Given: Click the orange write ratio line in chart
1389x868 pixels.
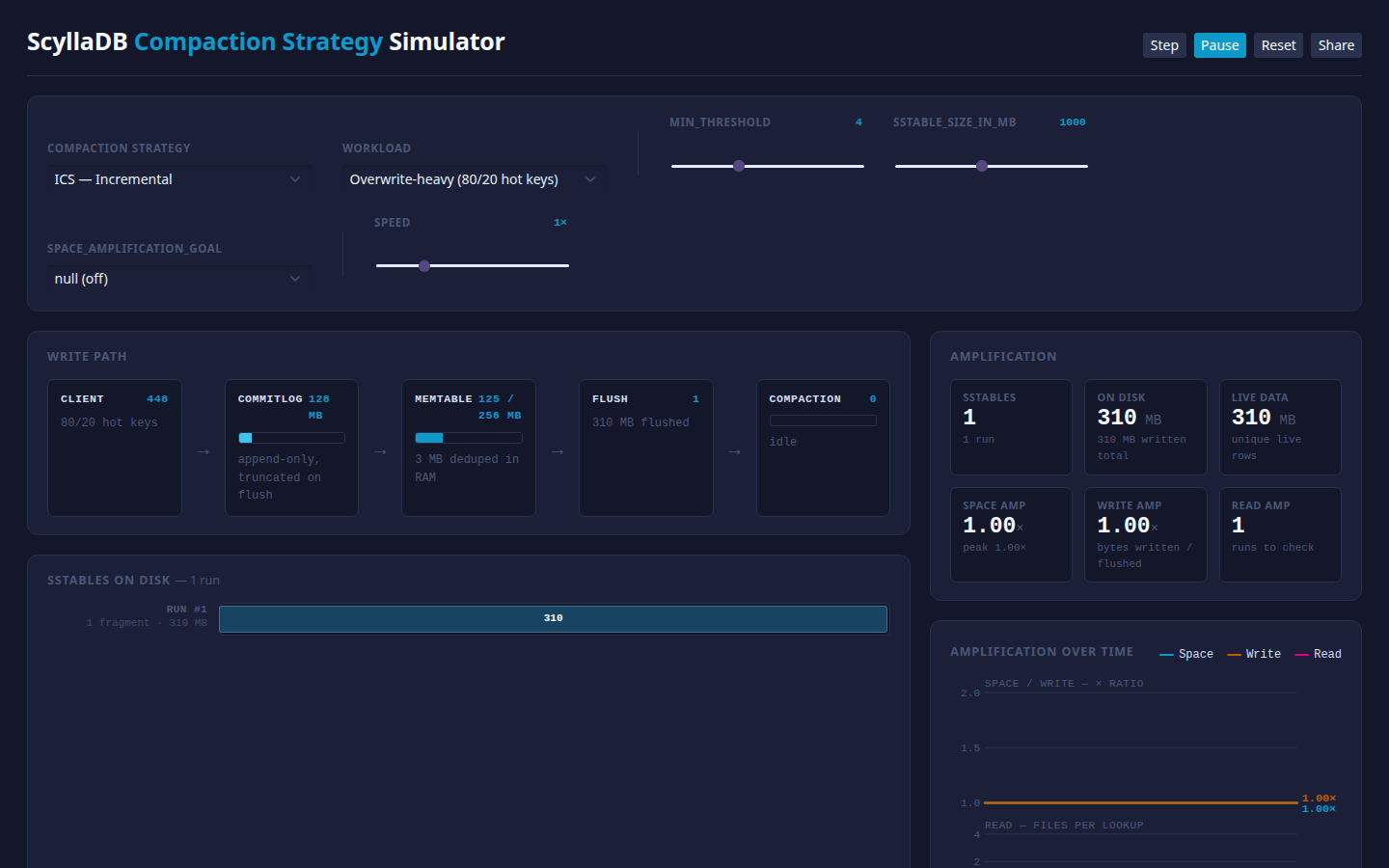Looking at the screenshot, I should tap(1141, 802).
